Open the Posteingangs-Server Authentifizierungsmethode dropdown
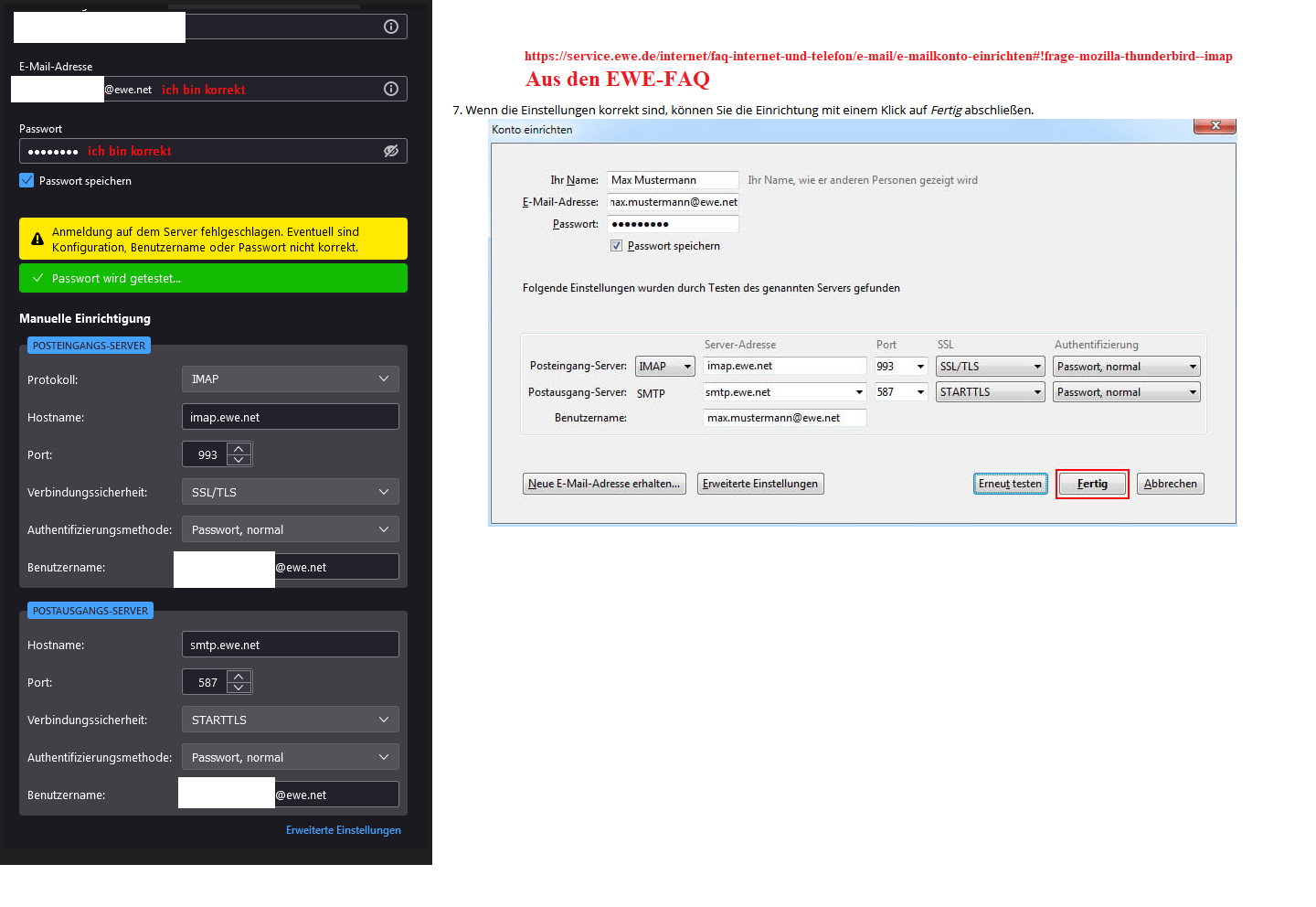The width and height of the screenshot is (1316, 907). [x=291, y=529]
